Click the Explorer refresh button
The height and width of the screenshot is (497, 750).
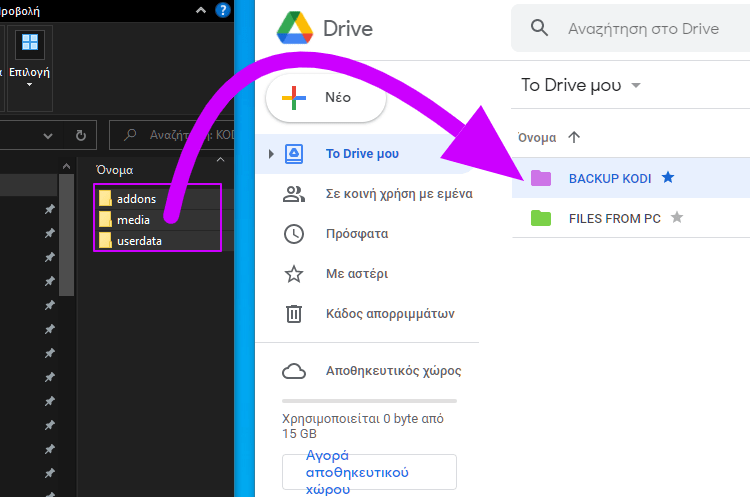[81, 136]
